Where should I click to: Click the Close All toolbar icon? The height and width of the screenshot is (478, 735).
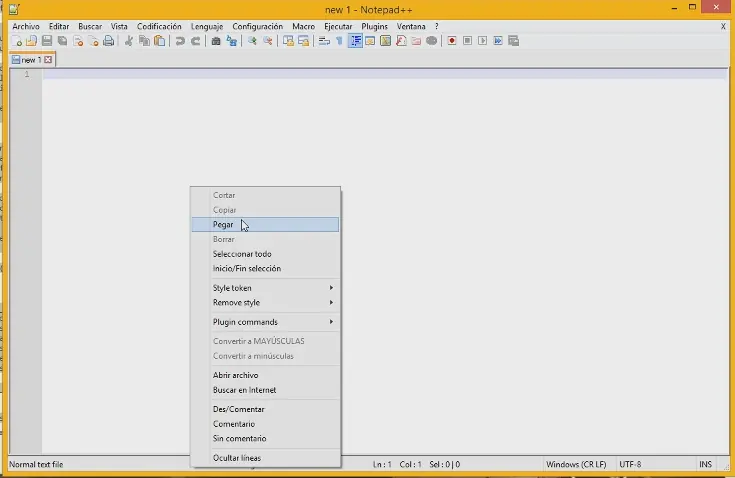click(93, 41)
